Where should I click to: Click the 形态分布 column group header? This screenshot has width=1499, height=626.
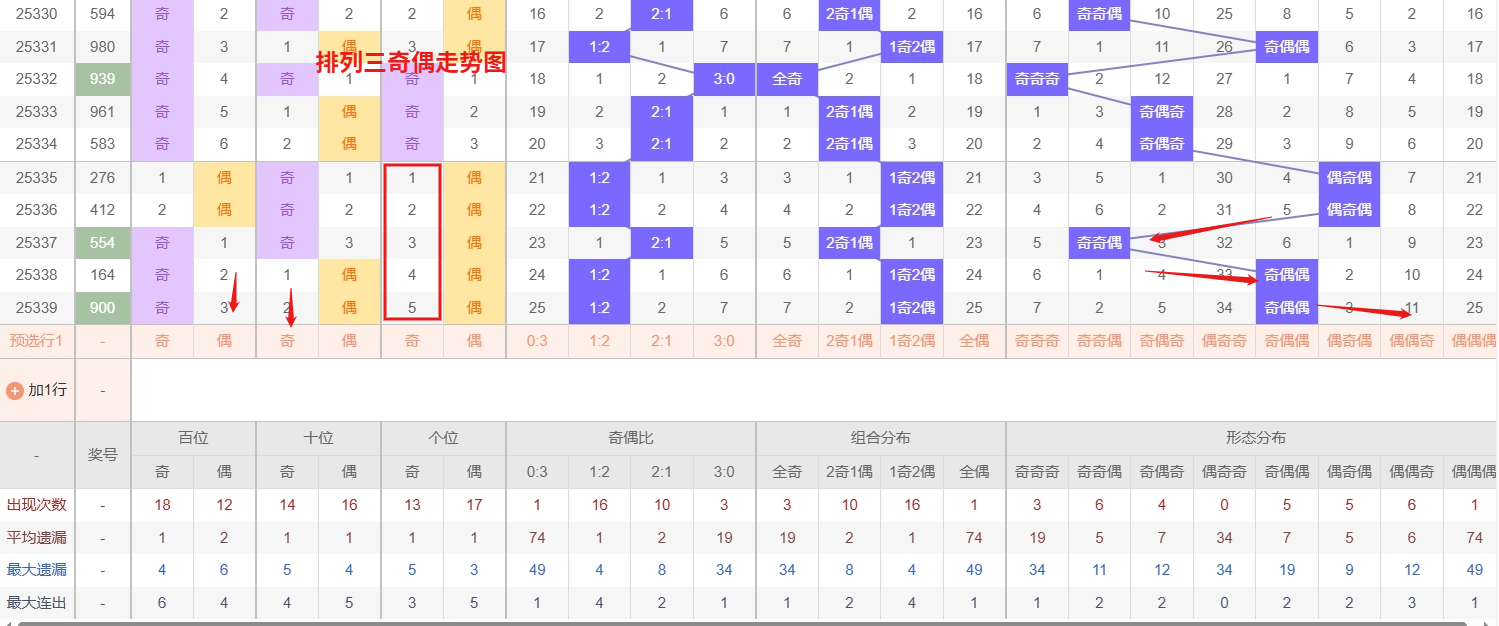[1256, 438]
